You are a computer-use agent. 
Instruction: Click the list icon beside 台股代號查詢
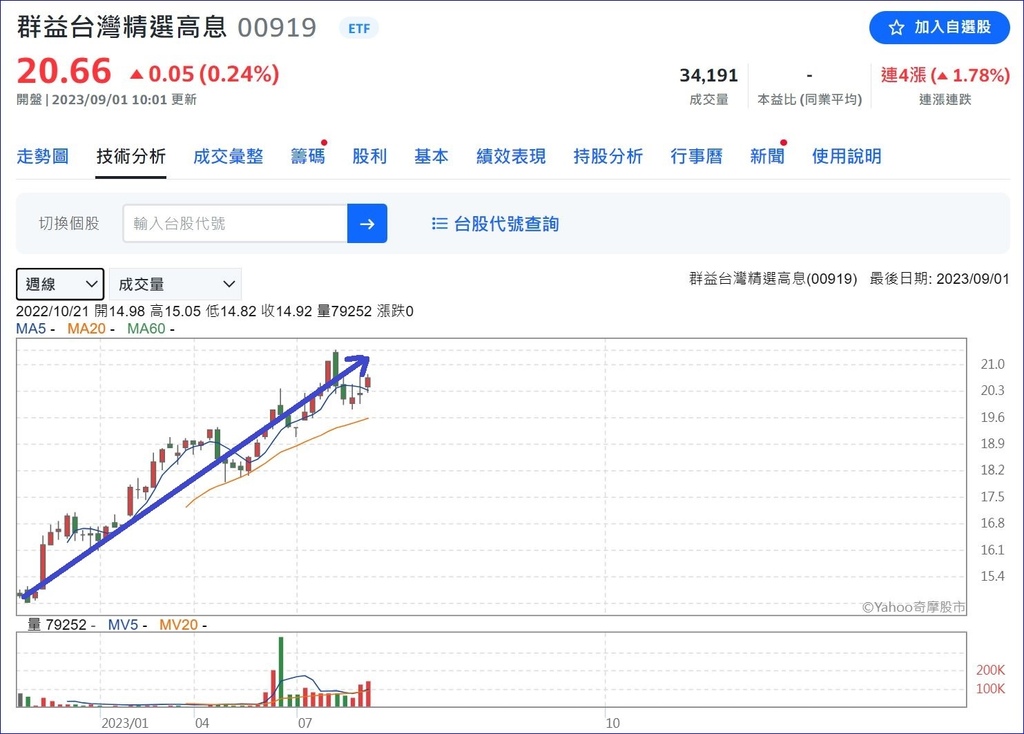tap(440, 224)
